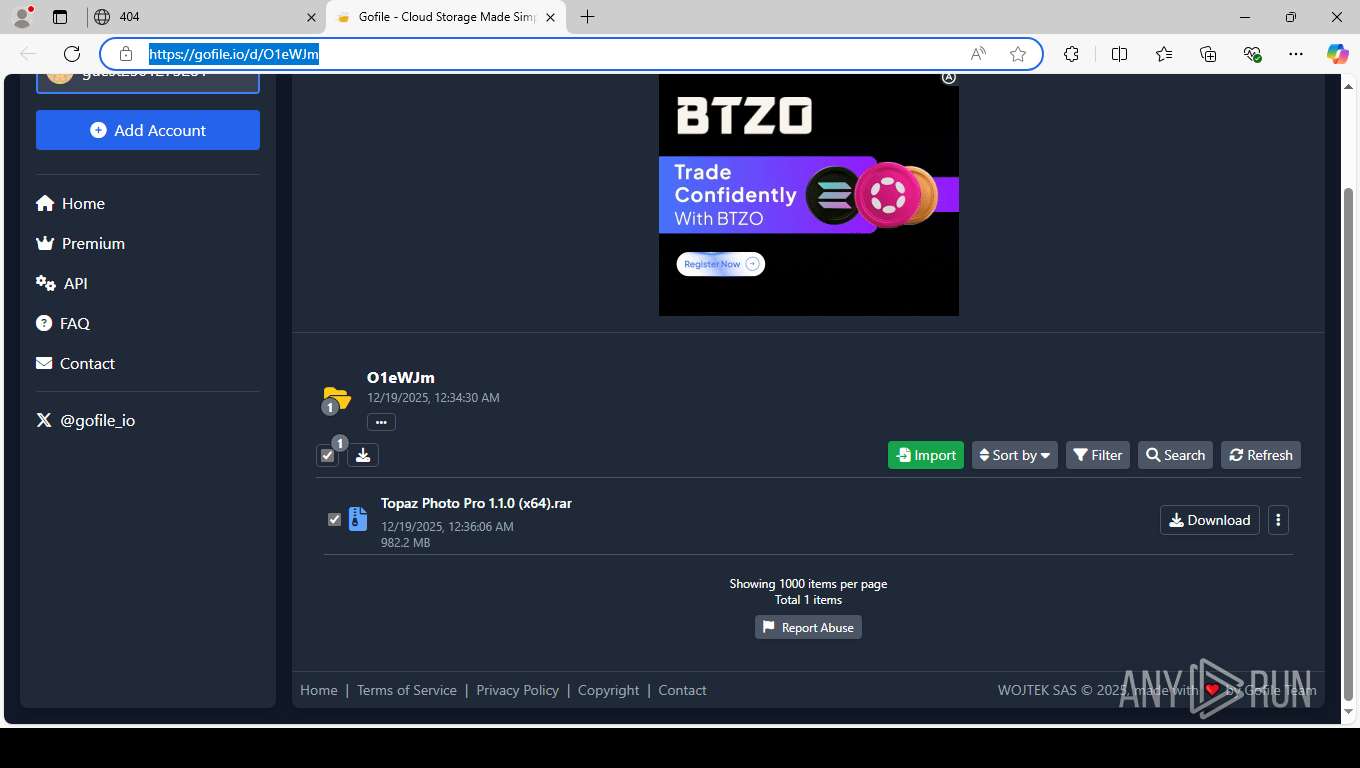Viewport: 1360px width, 768px height.
Task: Activate Read aloud icon in address bar
Action: [978, 54]
